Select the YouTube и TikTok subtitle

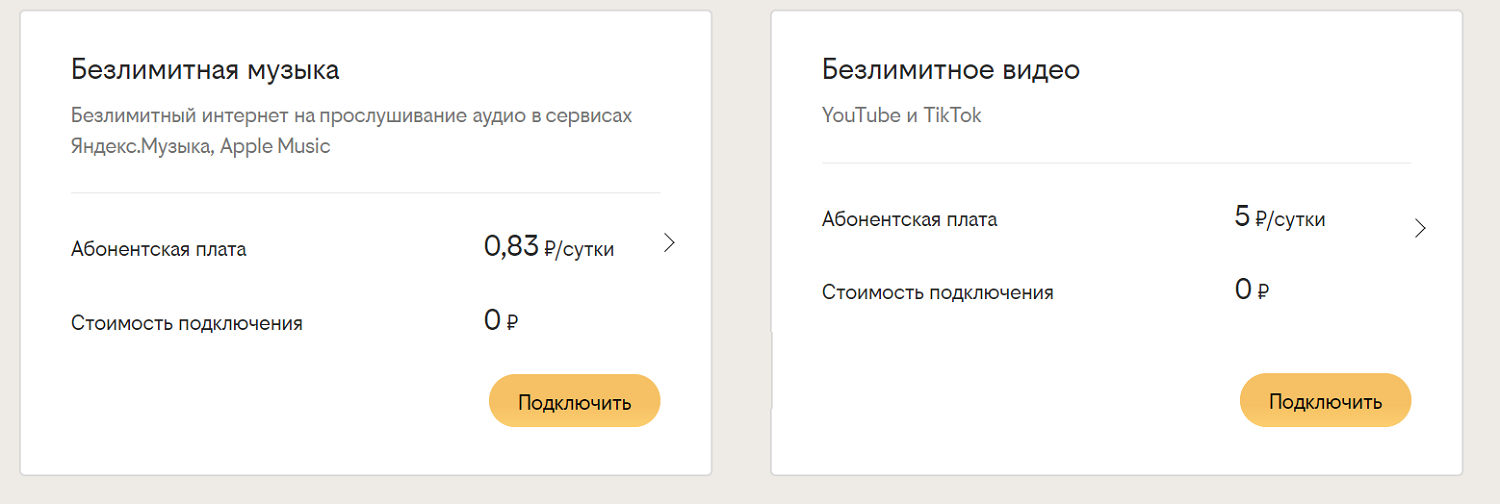point(902,116)
